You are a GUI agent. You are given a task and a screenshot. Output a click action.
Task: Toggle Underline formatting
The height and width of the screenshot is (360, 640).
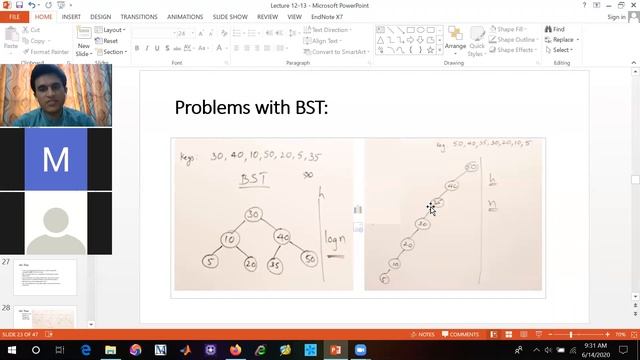[x=157, y=48]
